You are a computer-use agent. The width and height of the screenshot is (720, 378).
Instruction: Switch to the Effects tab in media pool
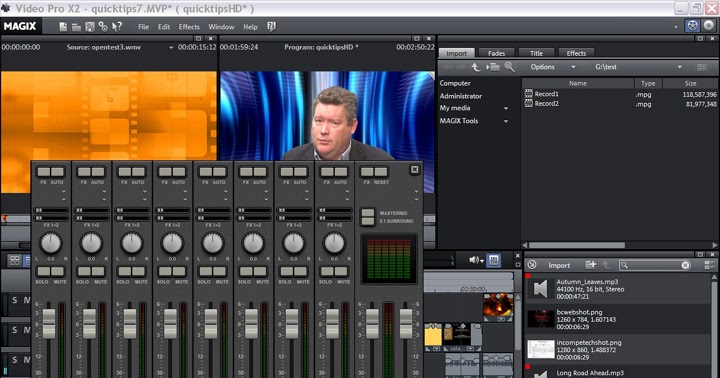(576, 53)
